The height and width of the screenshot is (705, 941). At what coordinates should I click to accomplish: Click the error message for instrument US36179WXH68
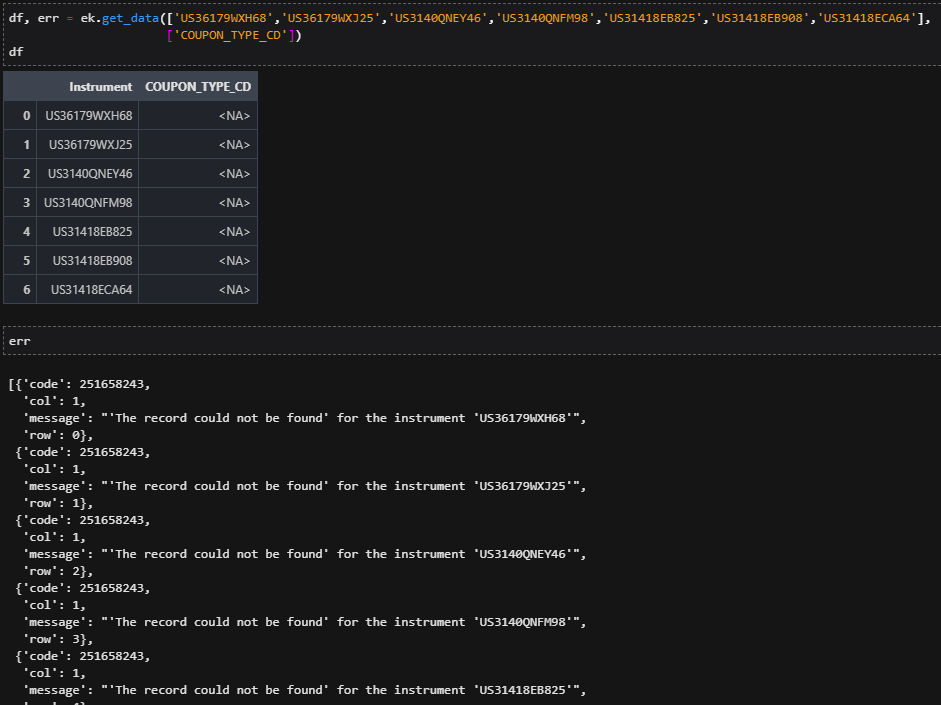click(x=304, y=418)
